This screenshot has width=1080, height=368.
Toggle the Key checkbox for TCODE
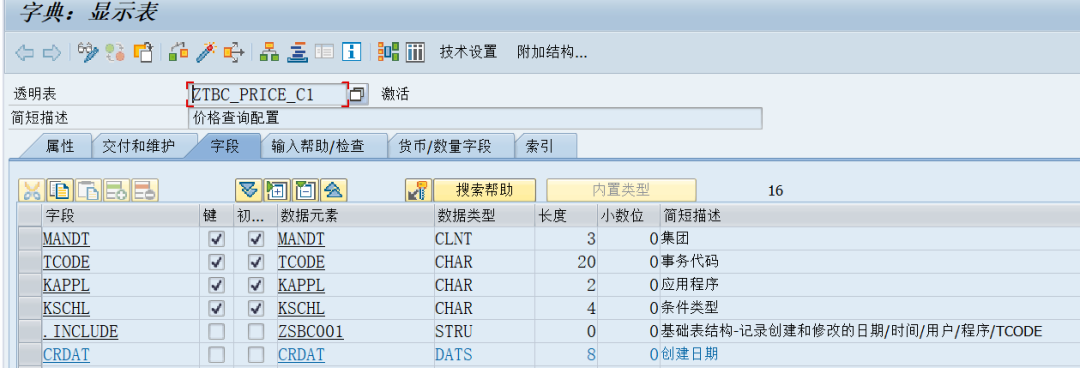[x=216, y=263]
